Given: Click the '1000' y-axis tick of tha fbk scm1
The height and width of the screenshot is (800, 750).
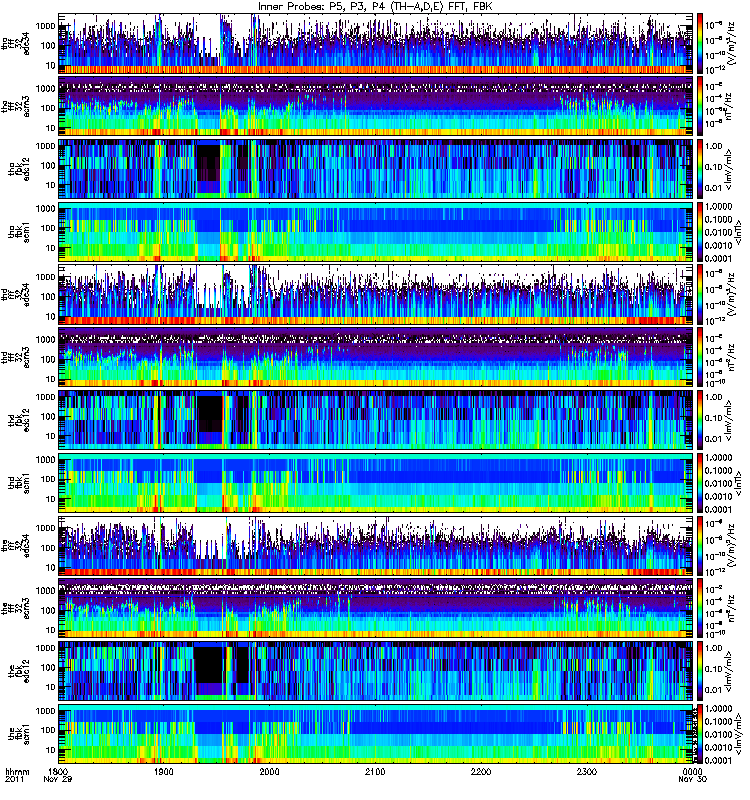Looking at the screenshot, I should point(45,209).
